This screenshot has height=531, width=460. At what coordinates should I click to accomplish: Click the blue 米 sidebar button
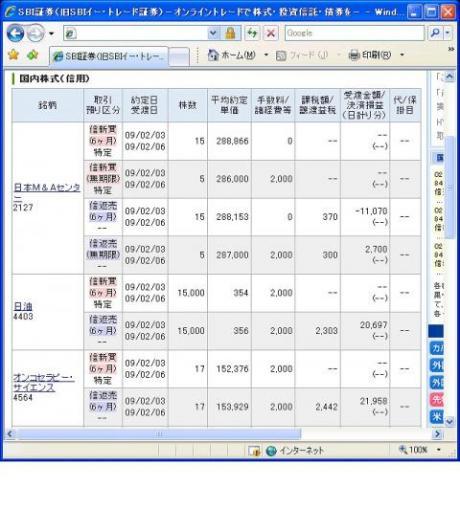[x=437, y=417]
